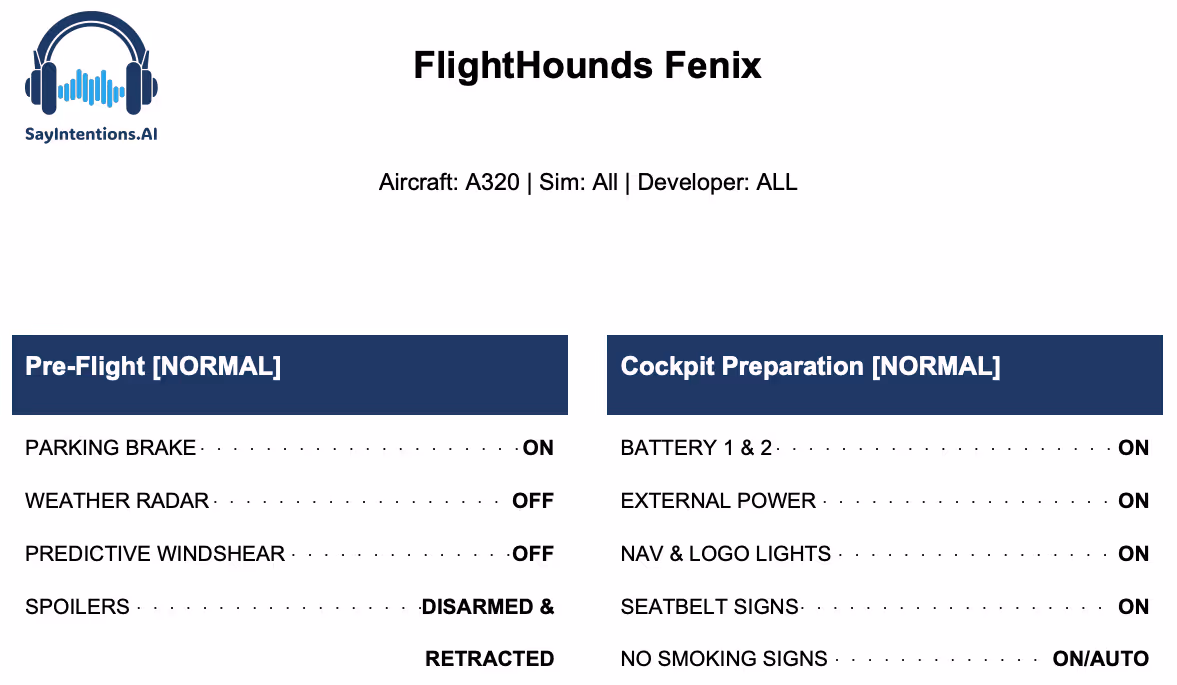Select the NO SMOKING SIGNS item

(724, 659)
